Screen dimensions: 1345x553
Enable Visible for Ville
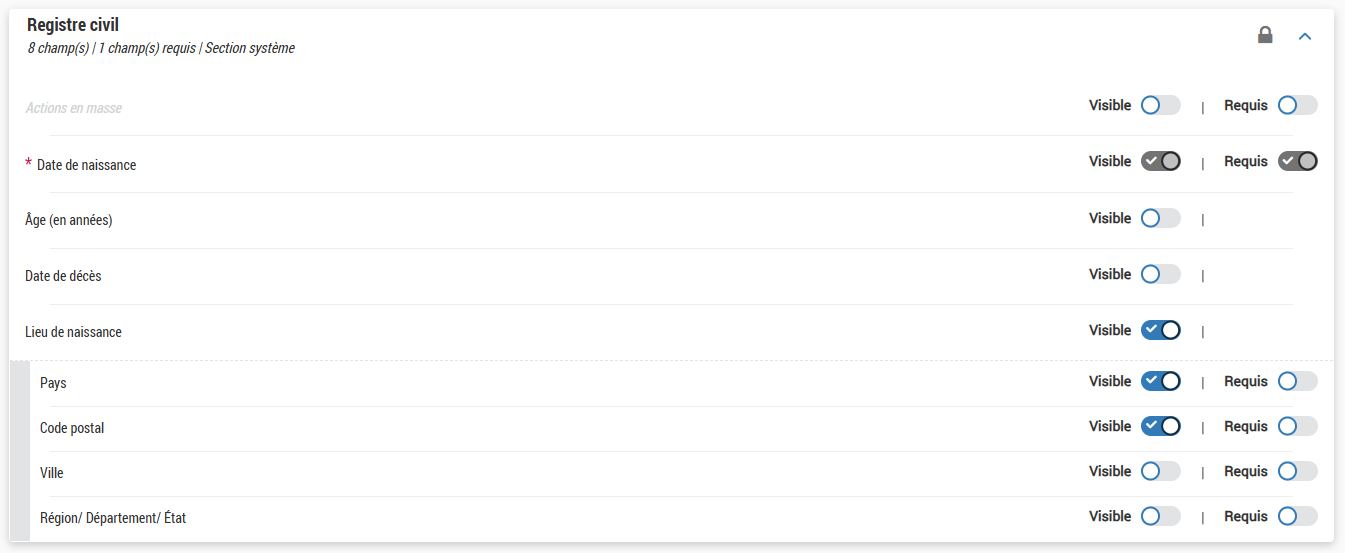(1160, 471)
